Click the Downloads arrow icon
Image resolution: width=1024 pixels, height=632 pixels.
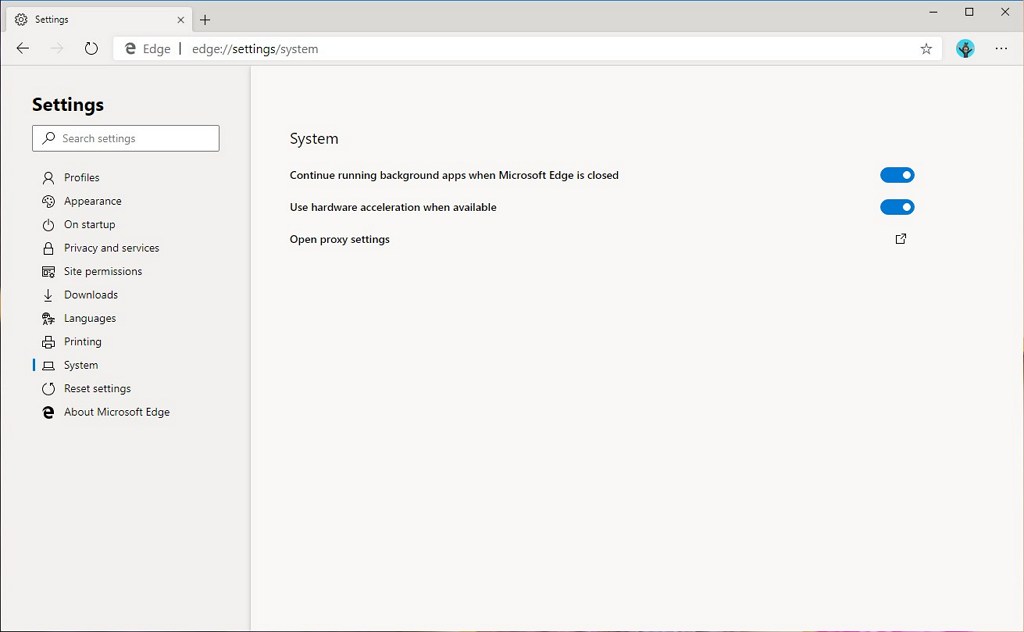(48, 295)
